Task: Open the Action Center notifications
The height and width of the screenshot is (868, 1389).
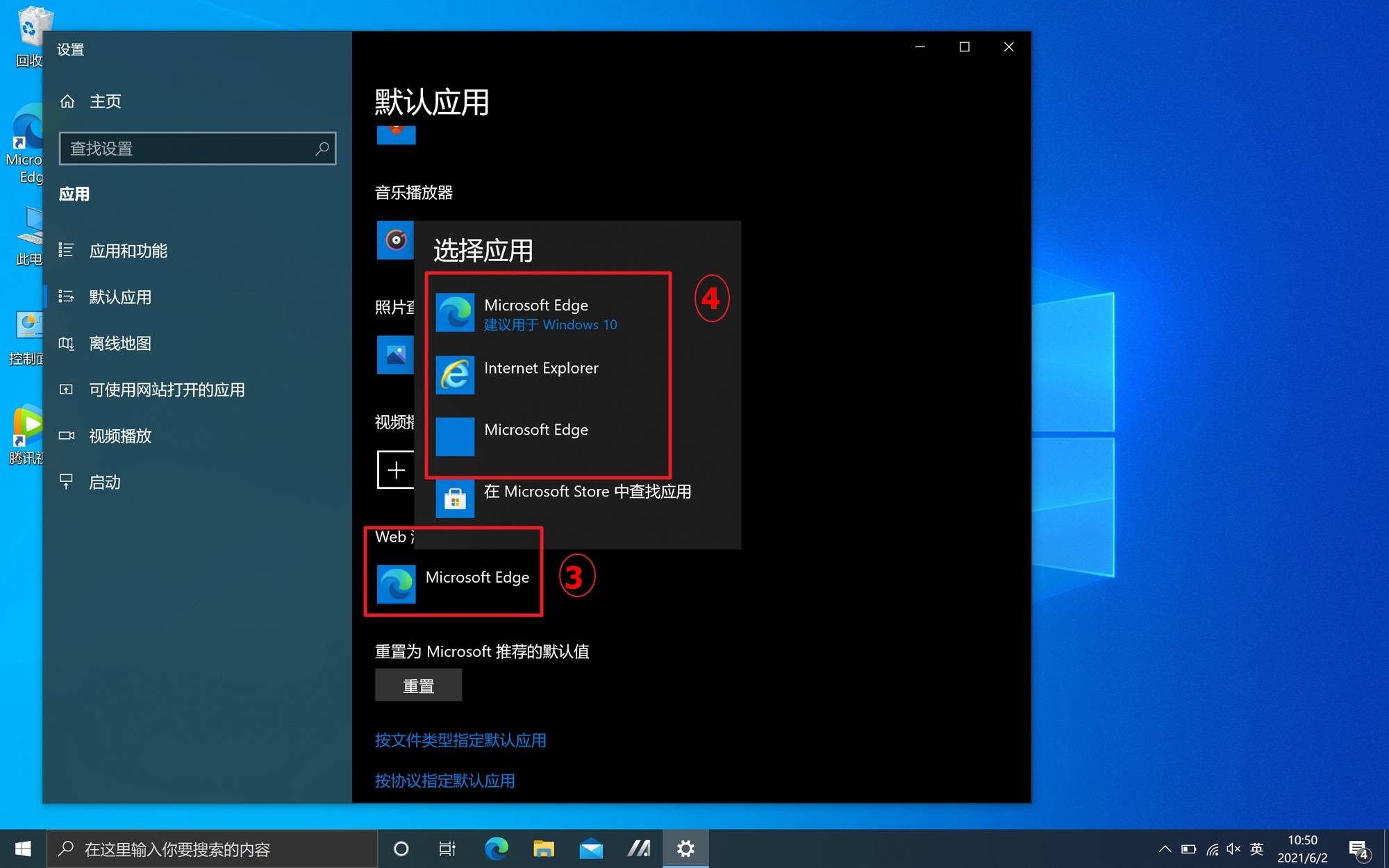Action: click(x=1358, y=849)
